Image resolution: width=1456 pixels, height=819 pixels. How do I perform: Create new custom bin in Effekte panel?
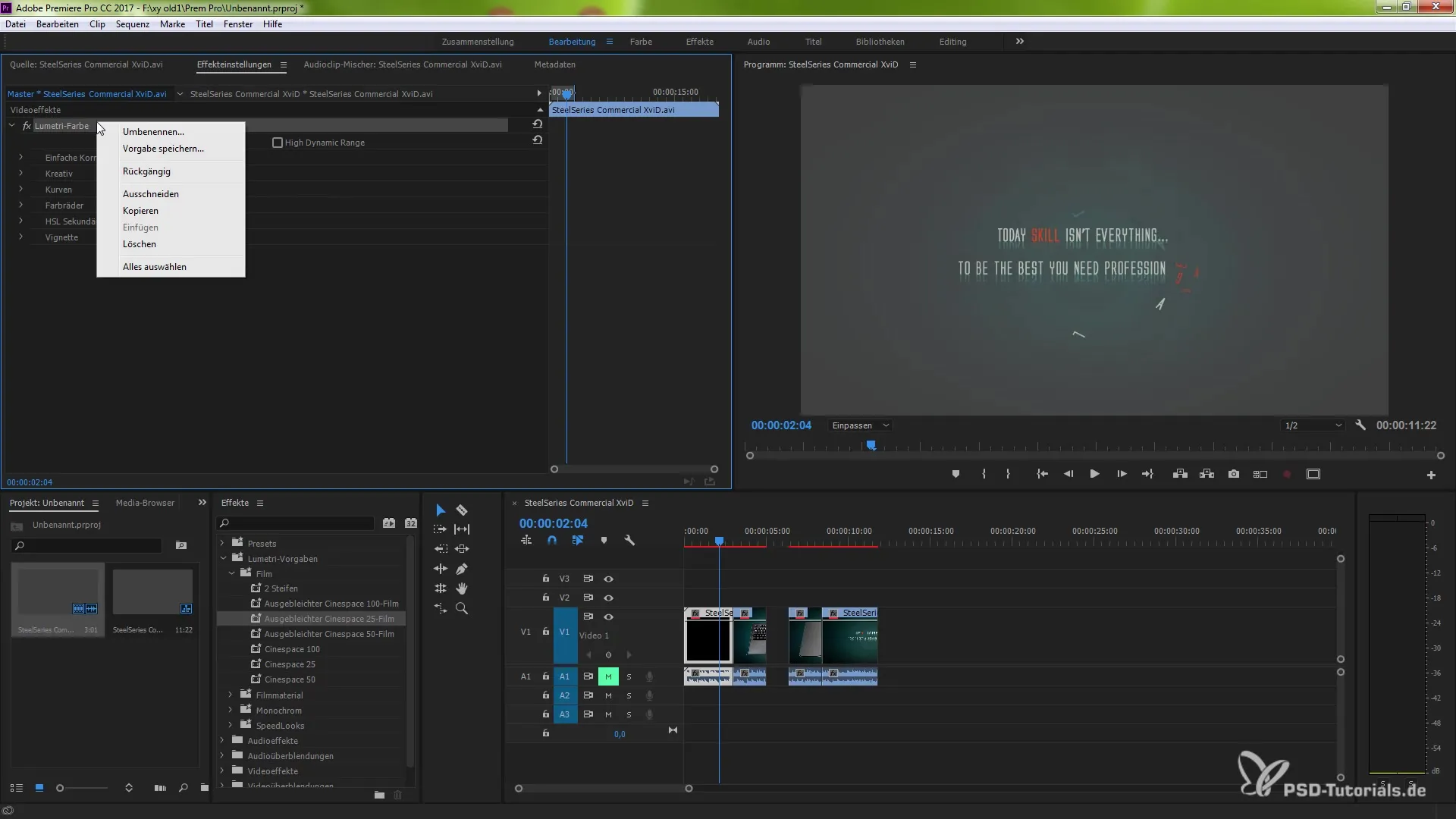[x=379, y=795]
